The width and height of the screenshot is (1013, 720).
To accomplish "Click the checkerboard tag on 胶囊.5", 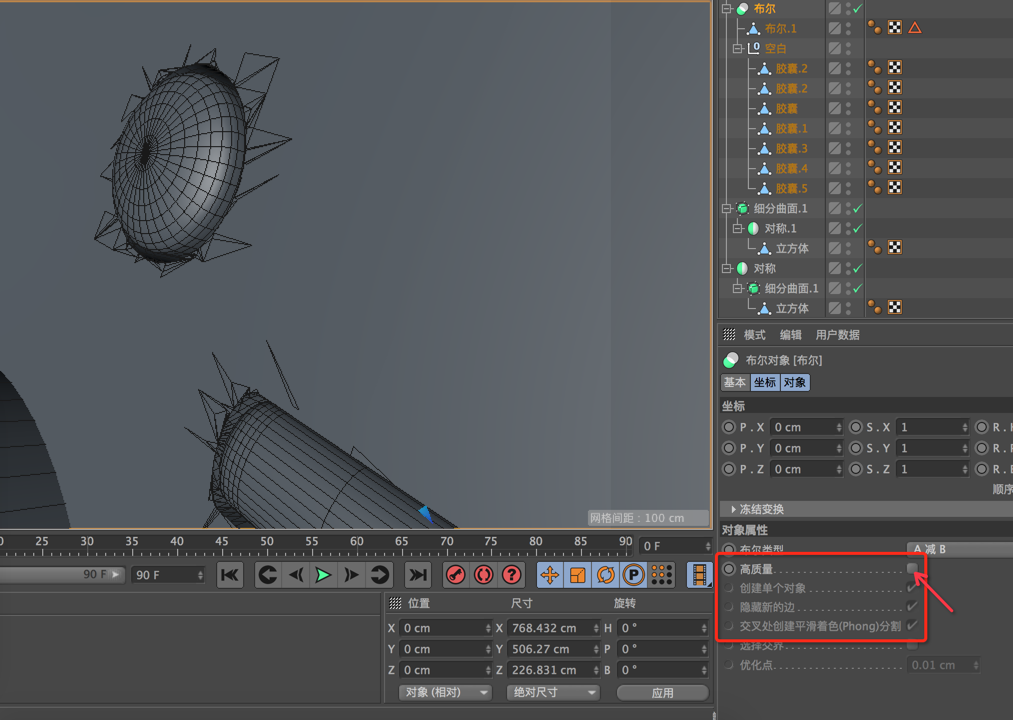I will [x=895, y=187].
